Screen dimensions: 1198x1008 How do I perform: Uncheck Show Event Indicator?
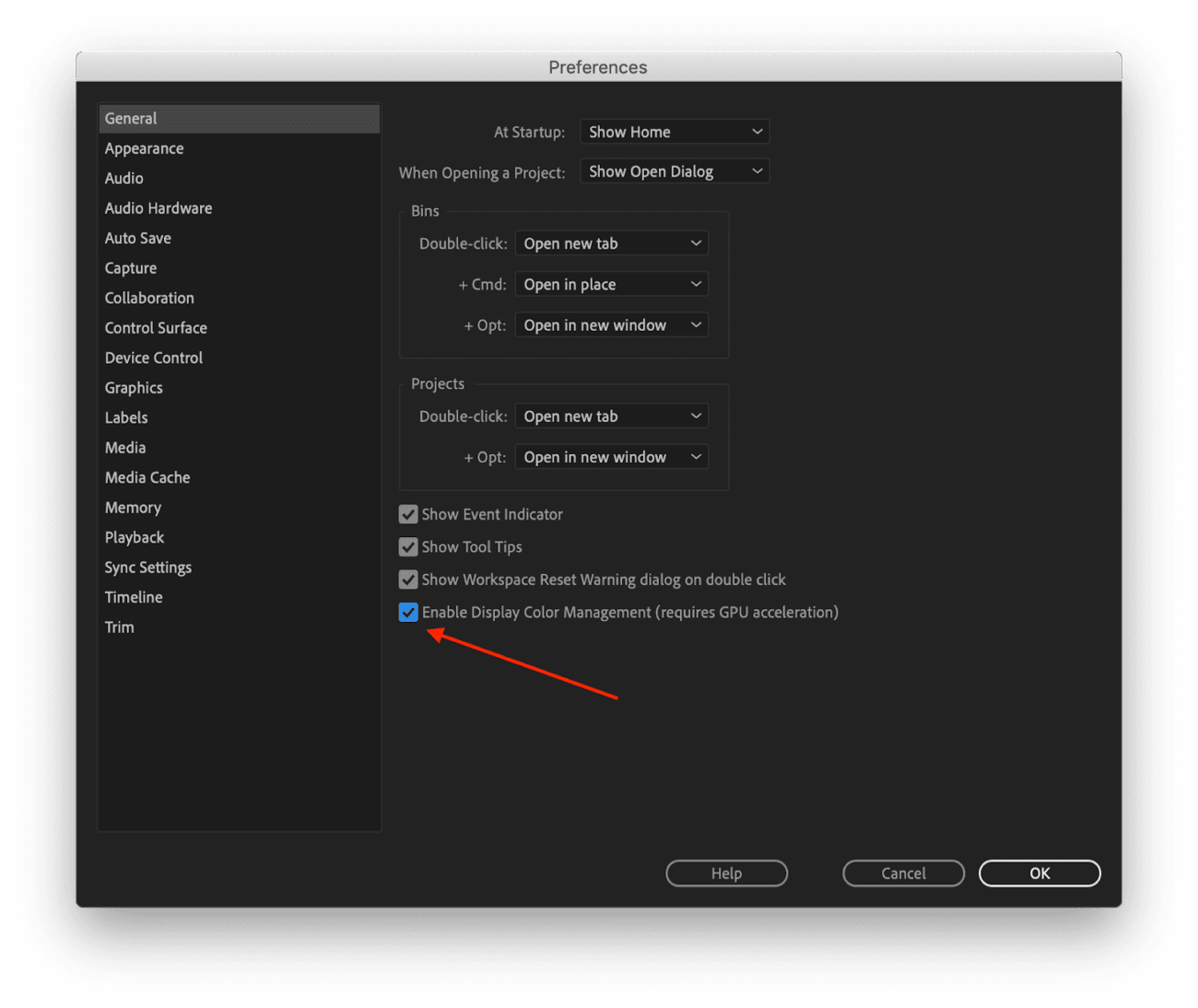[x=408, y=514]
